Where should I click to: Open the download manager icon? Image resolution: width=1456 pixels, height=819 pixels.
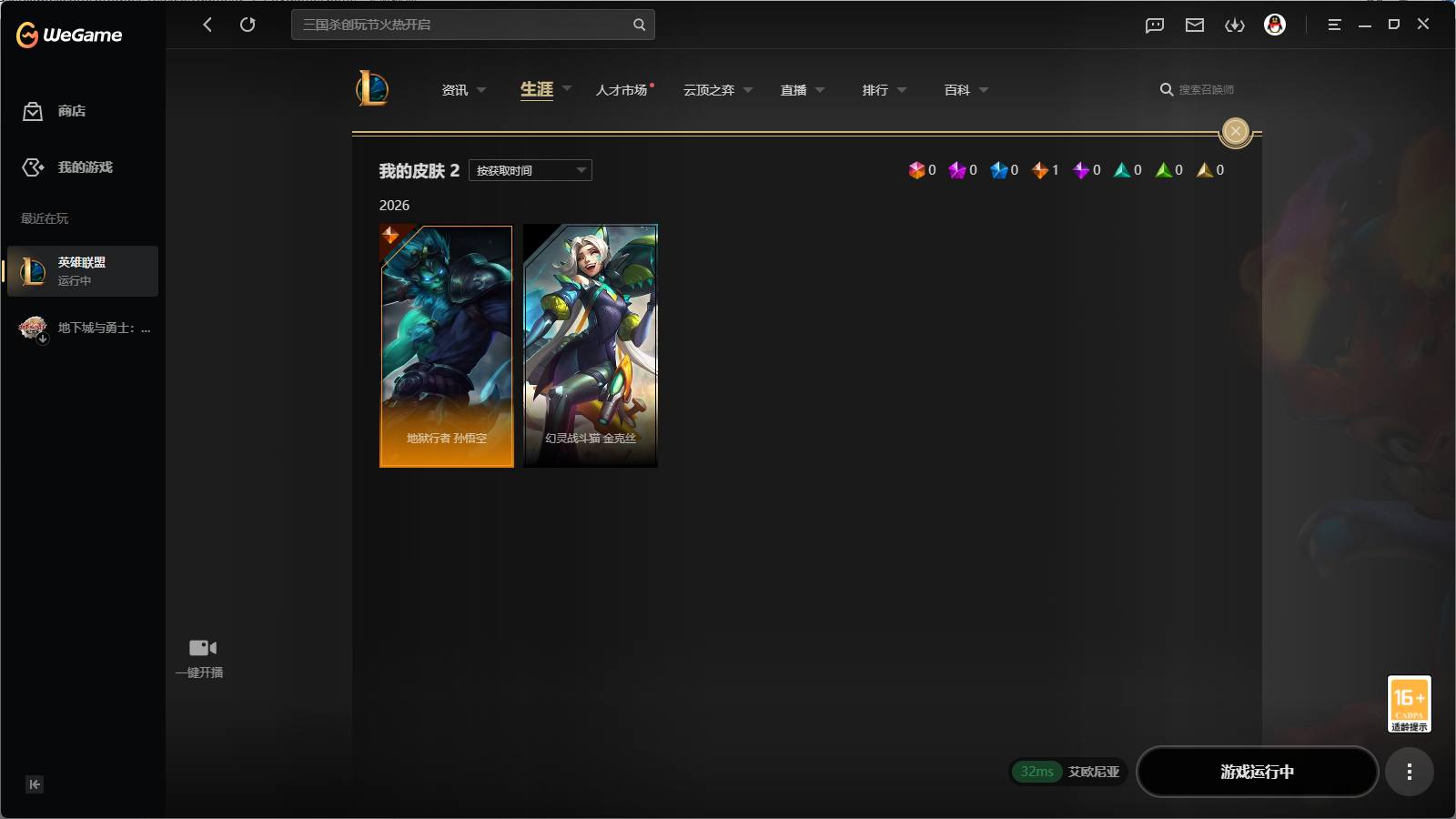coord(1235,25)
